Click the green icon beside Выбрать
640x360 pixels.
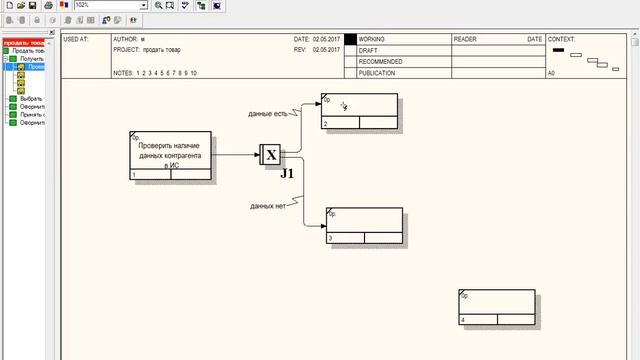13,99
